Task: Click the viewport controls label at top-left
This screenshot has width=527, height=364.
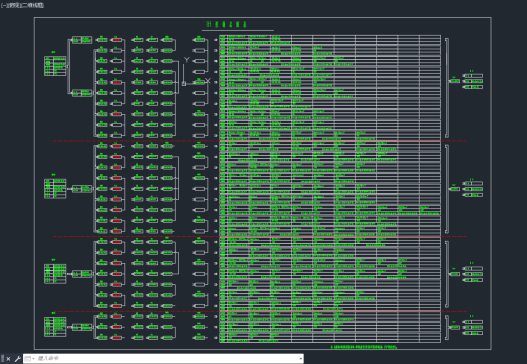Action: tap(22, 5)
